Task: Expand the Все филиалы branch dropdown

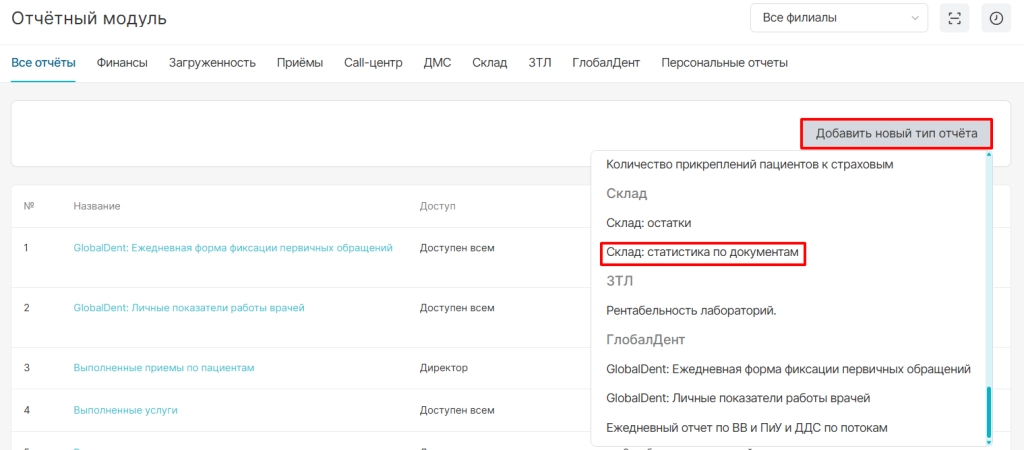Action: pos(839,18)
